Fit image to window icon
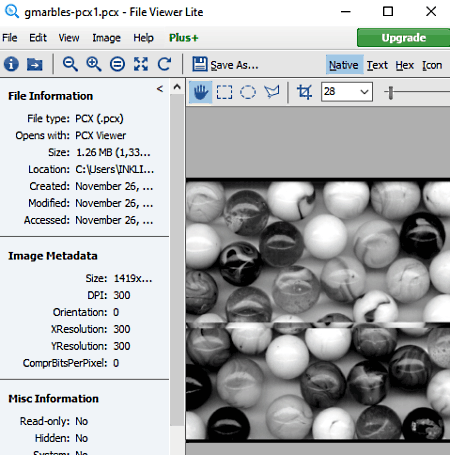This screenshot has height=455, width=450. (141, 64)
